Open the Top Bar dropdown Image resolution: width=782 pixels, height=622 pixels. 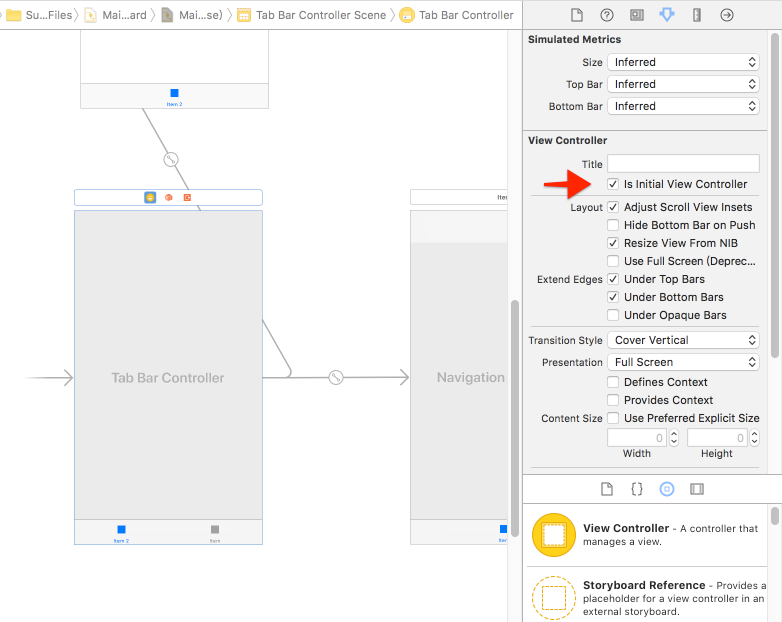point(683,84)
